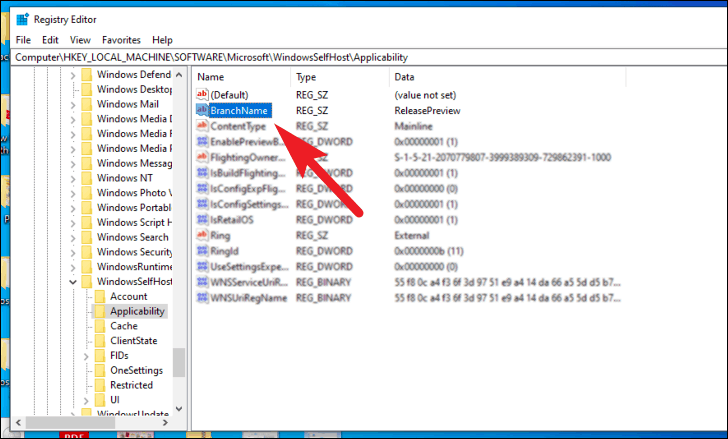Select the Cache subkey
The width and height of the screenshot is (728, 439).
(x=124, y=326)
